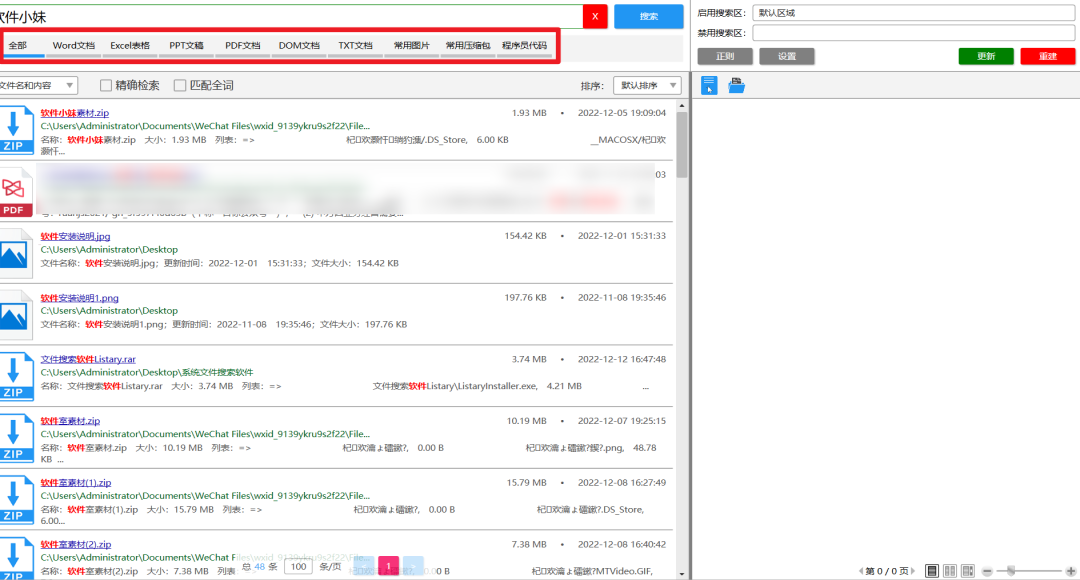Switch to the Word文档 tab
Viewport: 1080px width, 580px height.
tap(73, 46)
